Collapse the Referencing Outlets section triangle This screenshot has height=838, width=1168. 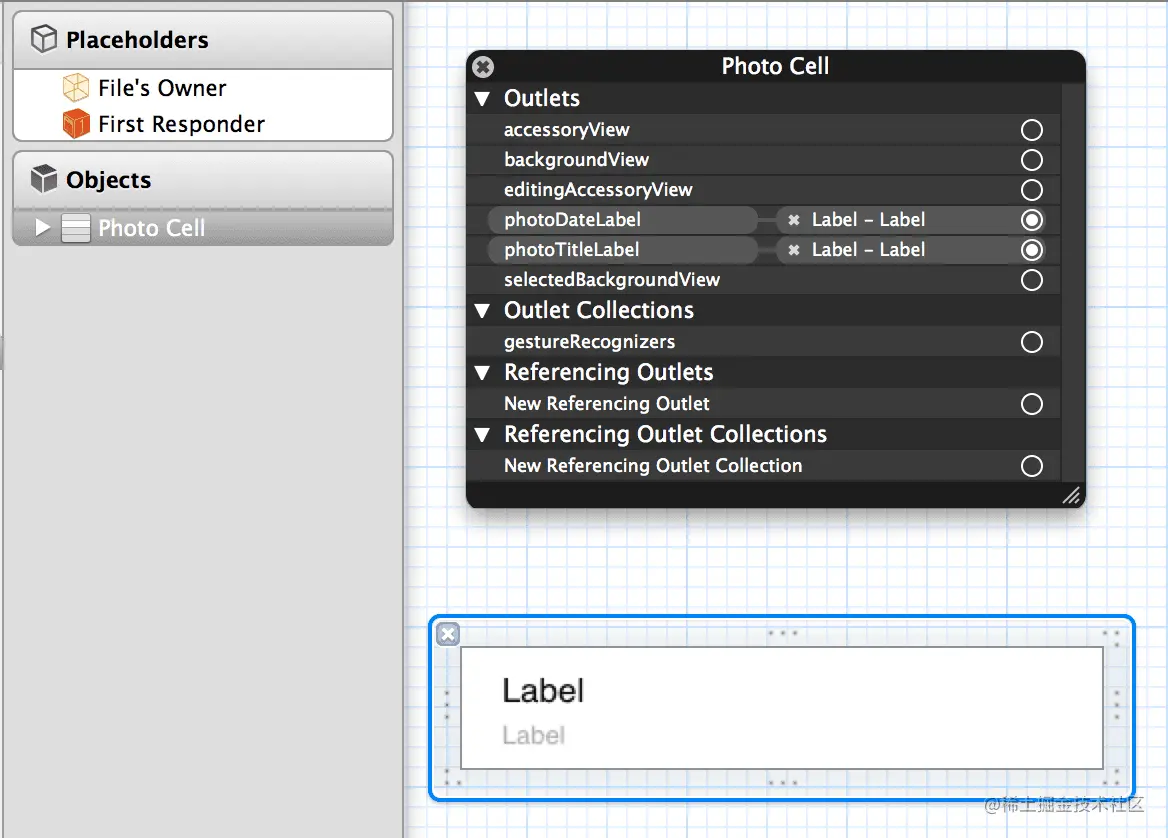pyautogui.click(x=483, y=373)
